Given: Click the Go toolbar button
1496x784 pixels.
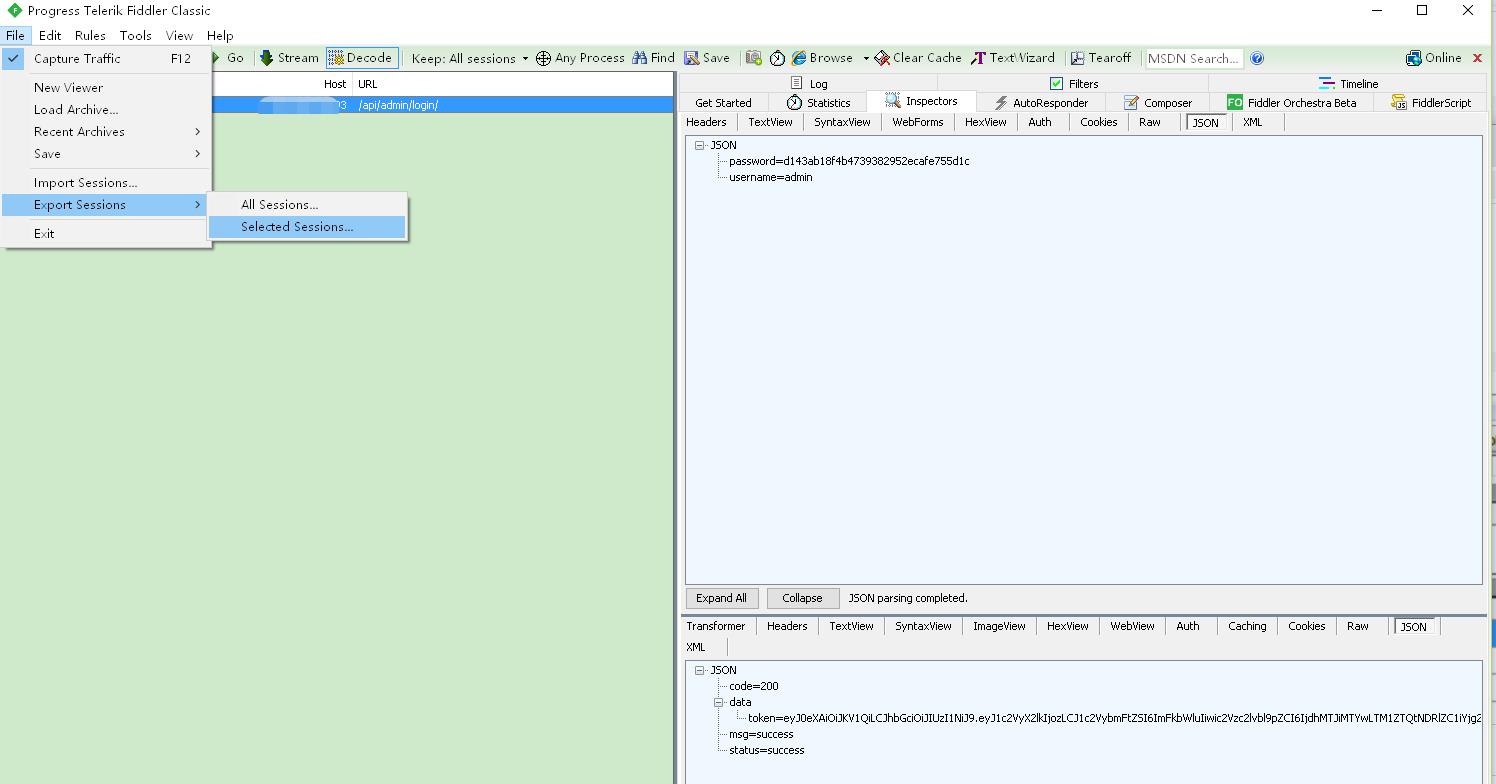Looking at the screenshot, I should 227,58.
